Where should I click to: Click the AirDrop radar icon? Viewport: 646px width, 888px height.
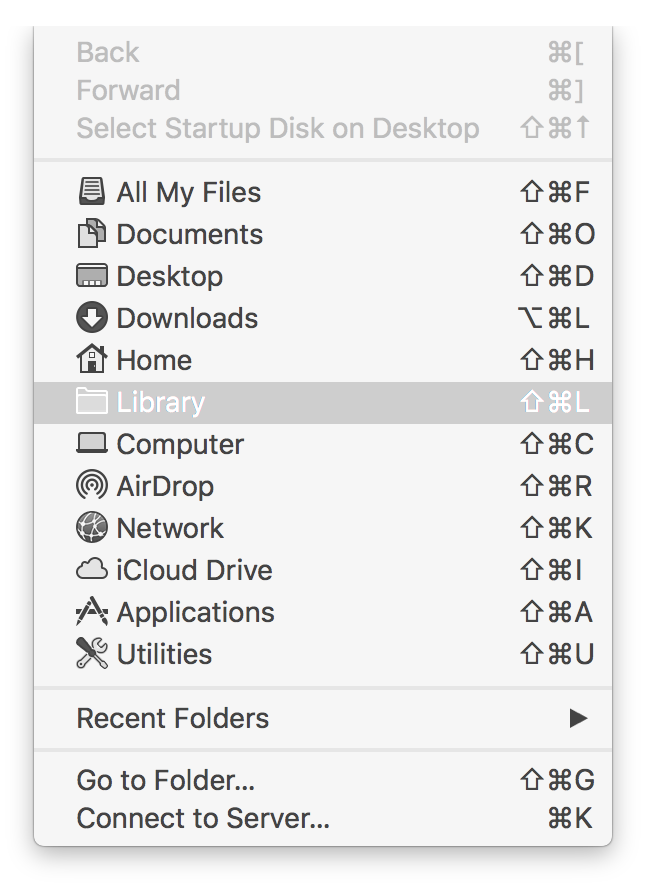pyautogui.click(x=91, y=485)
